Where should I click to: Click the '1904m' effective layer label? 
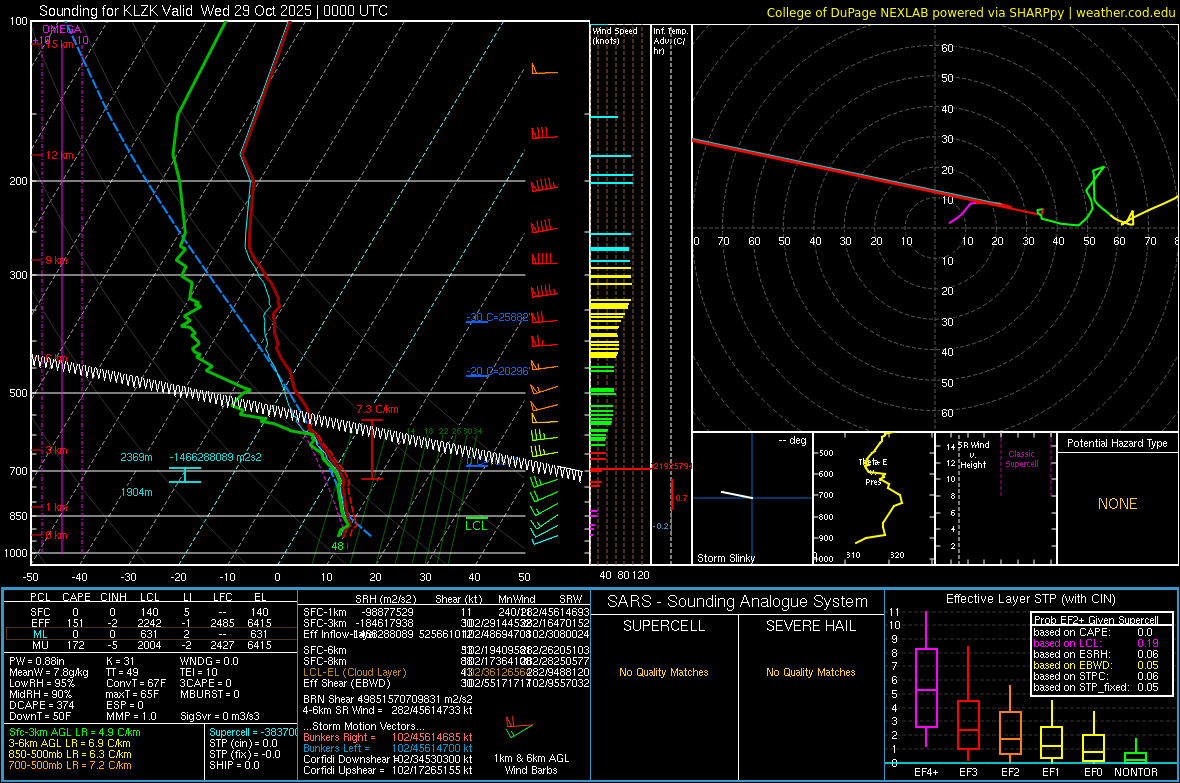click(136, 492)
